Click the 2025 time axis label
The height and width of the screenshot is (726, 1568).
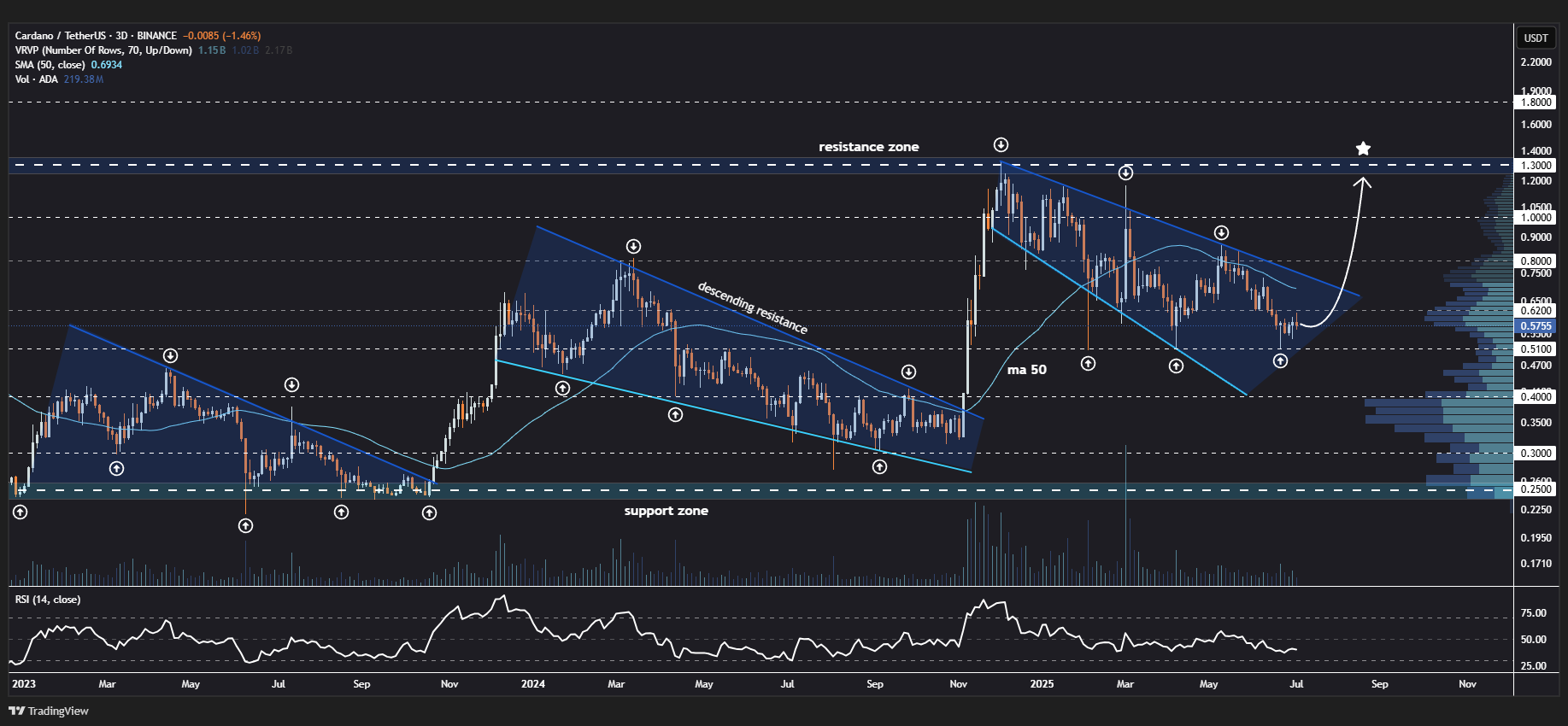tap(1042, 684)
